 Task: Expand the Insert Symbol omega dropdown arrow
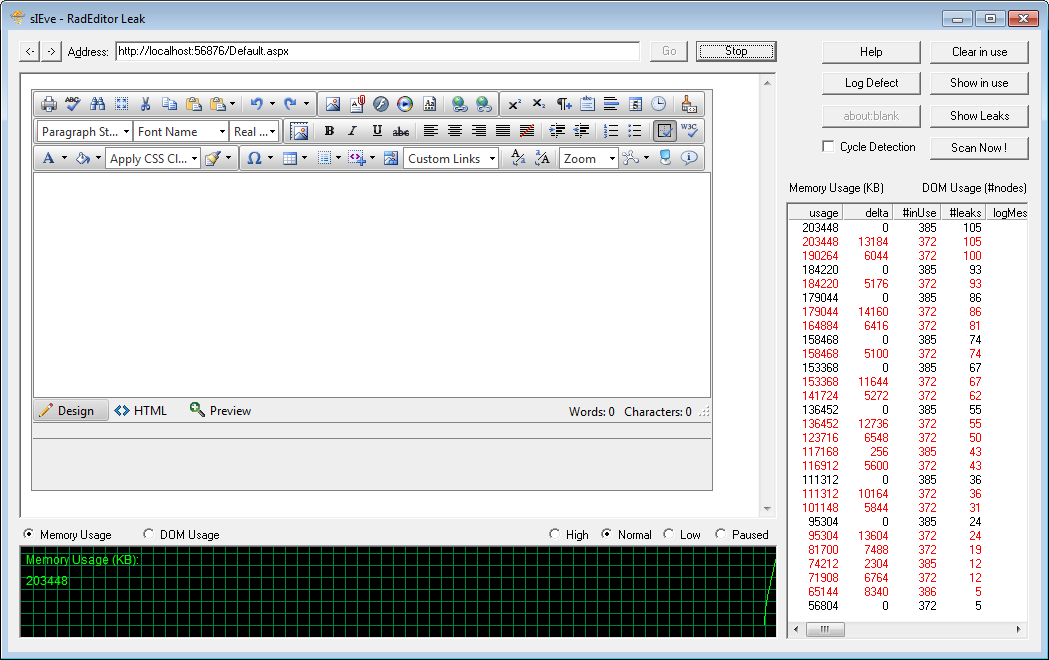coord(270,158)
